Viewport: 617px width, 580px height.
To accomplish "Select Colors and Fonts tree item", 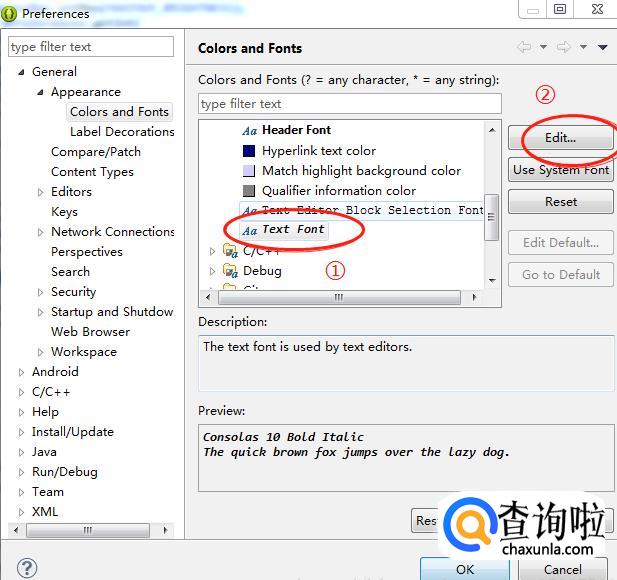I will (x=119, y=112).
